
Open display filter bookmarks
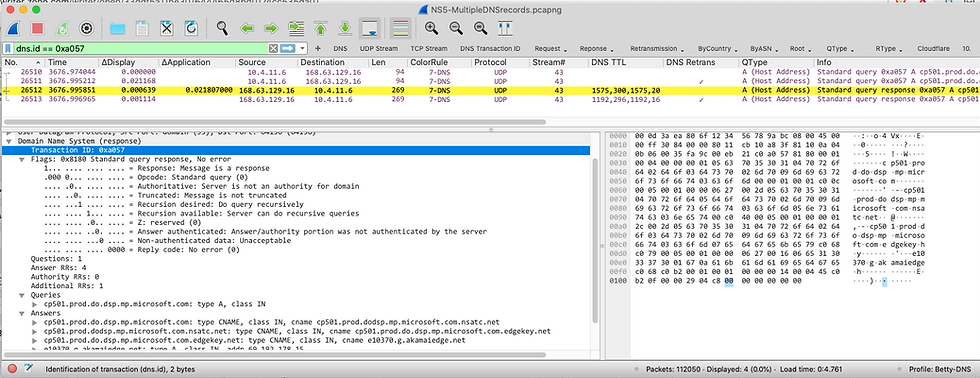8,48
